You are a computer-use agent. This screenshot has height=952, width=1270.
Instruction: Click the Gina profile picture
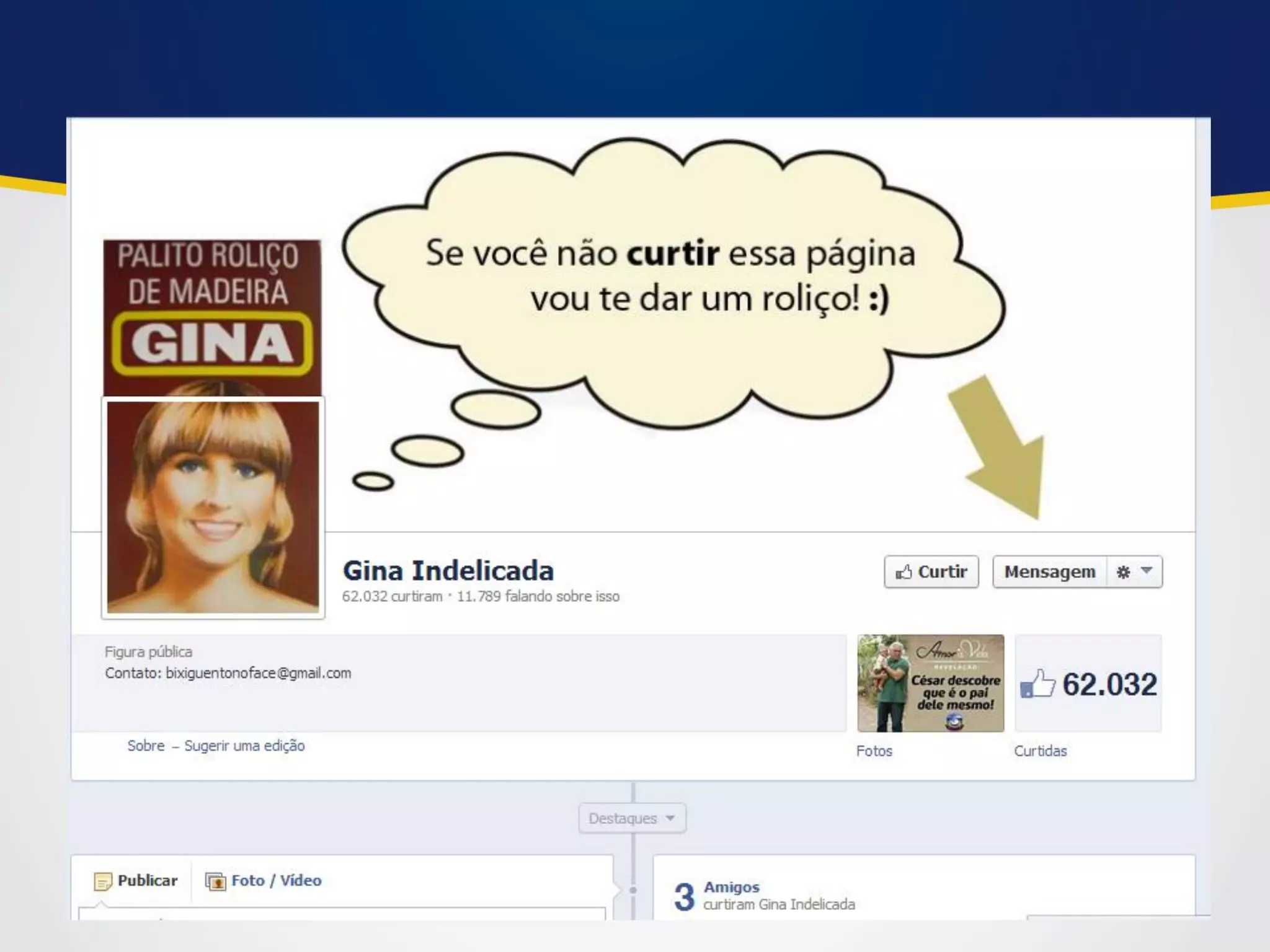coord(213,507)
